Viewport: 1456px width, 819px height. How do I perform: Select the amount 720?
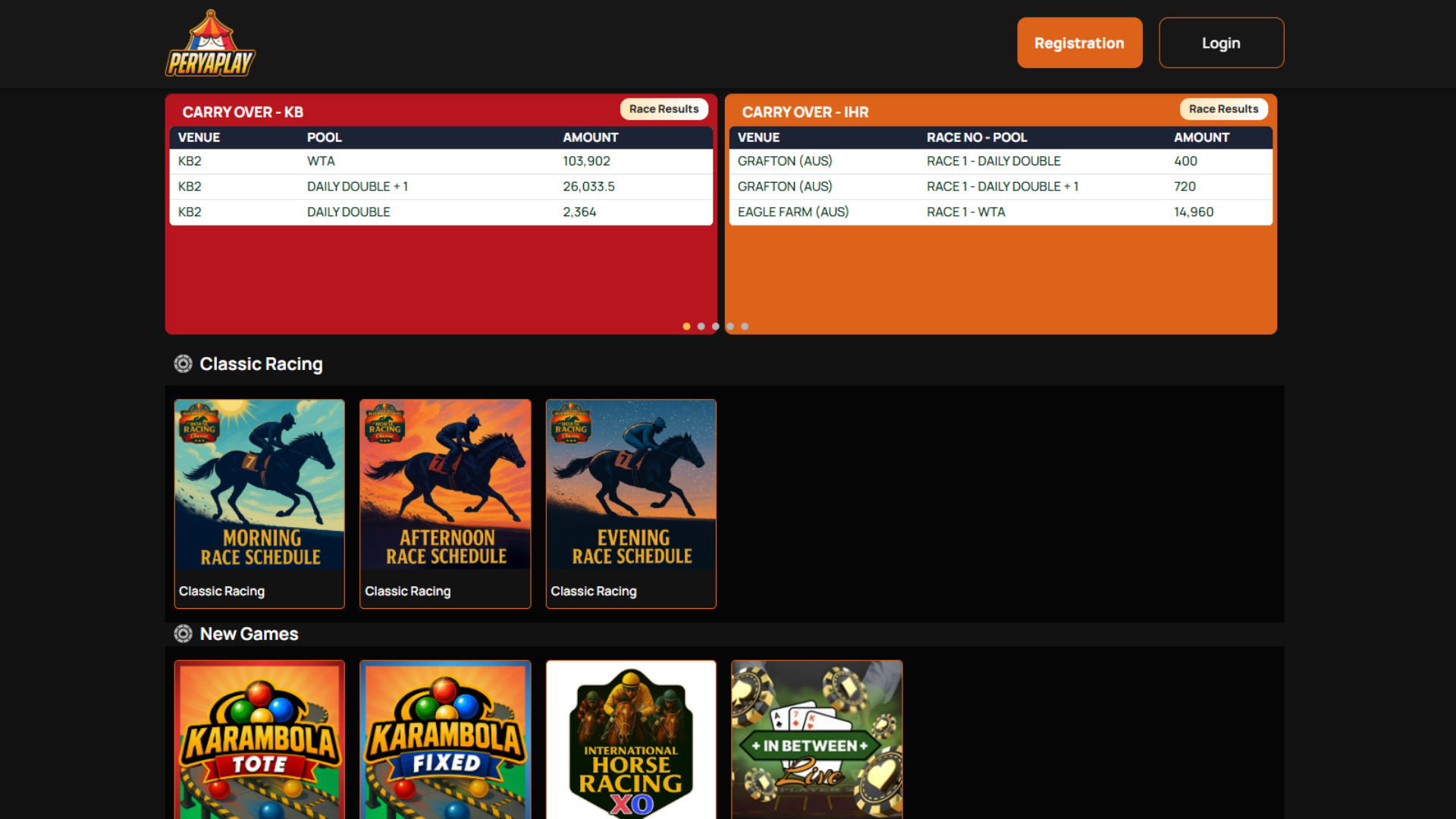click(x=1185, y=187)
